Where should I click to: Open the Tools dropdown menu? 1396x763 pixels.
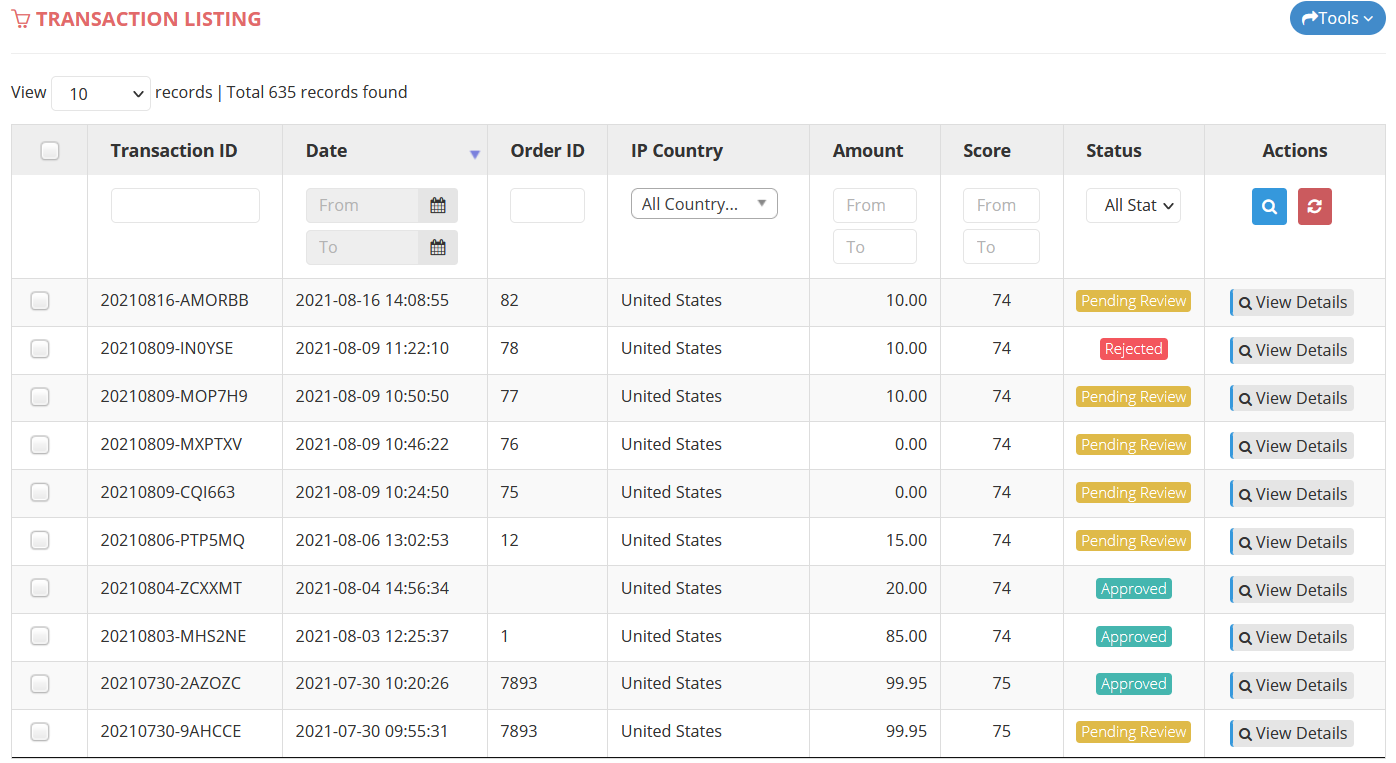(x=1337, y=18)
